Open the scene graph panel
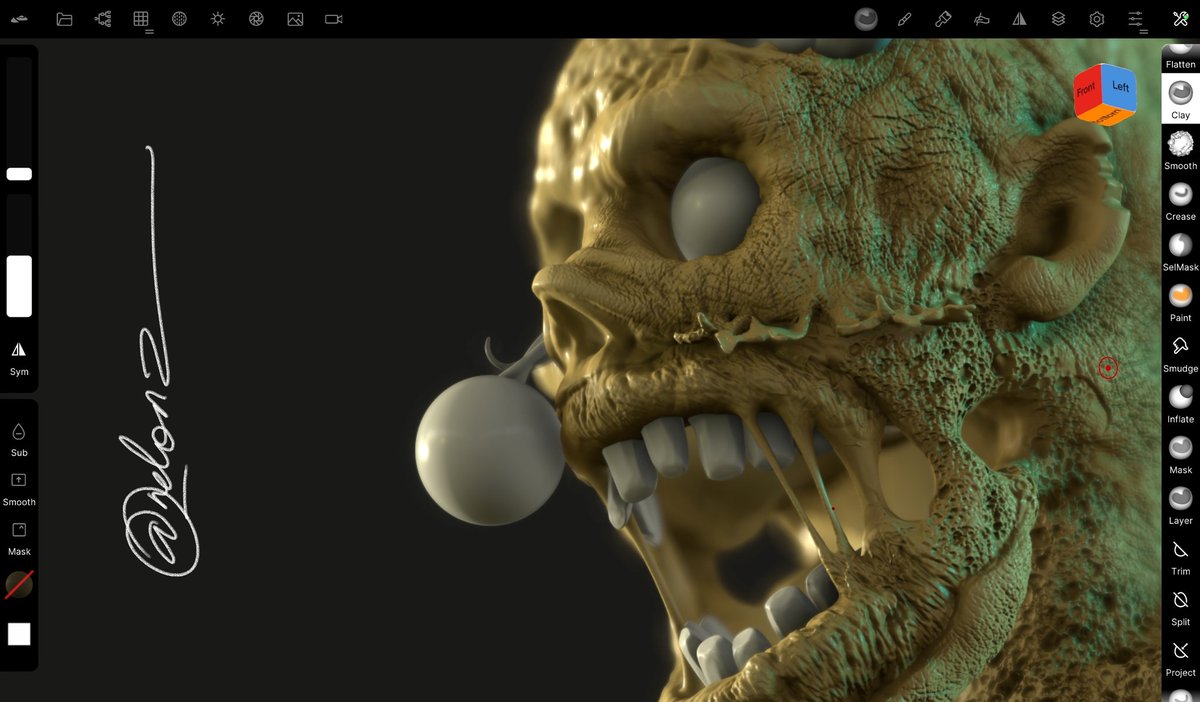Screen dimensions: 1200x702 [101, 18]
